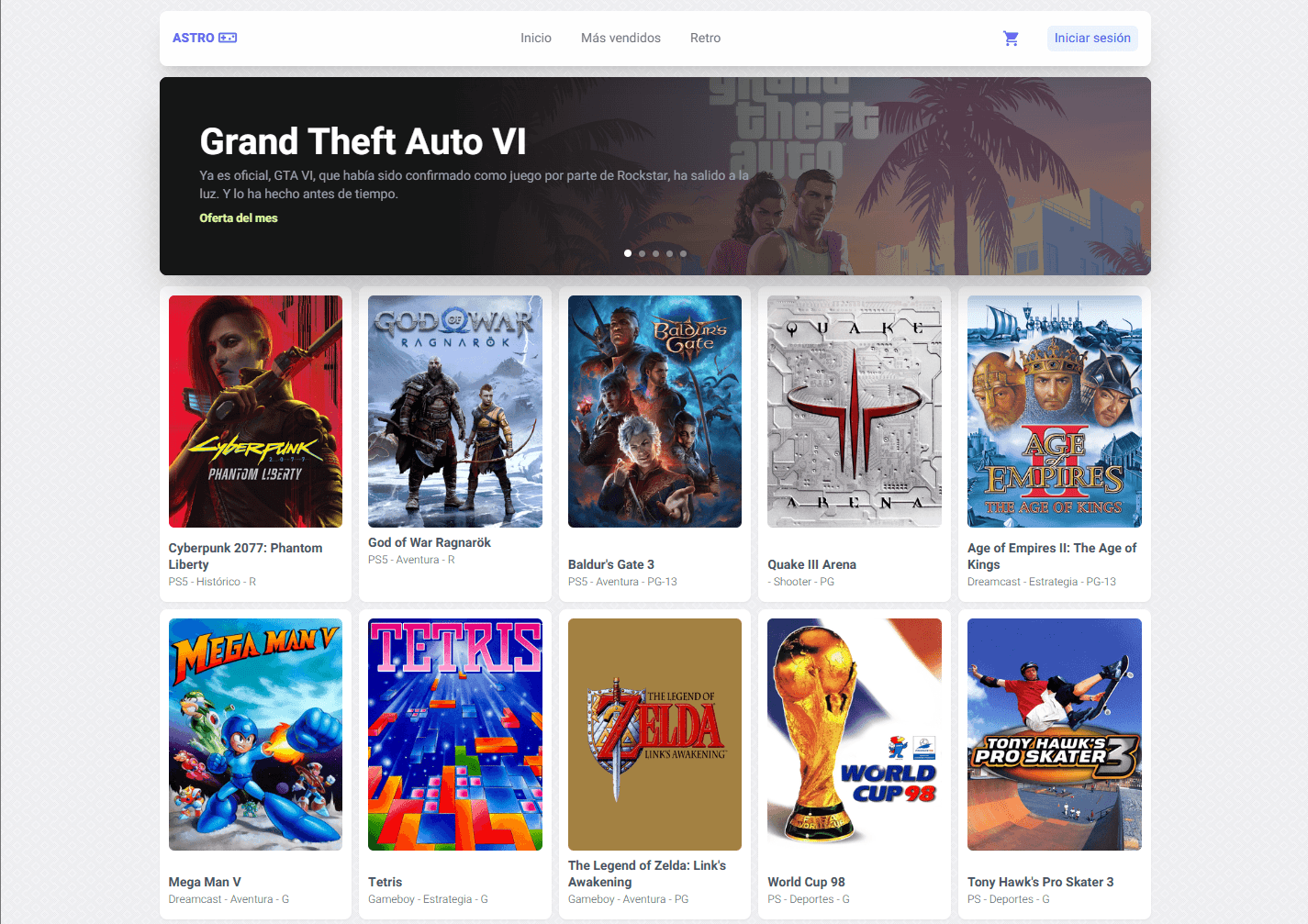Click the ASTRO gamepad logo icon
This screenshot has width=1308, height=924.
point(228,38)
